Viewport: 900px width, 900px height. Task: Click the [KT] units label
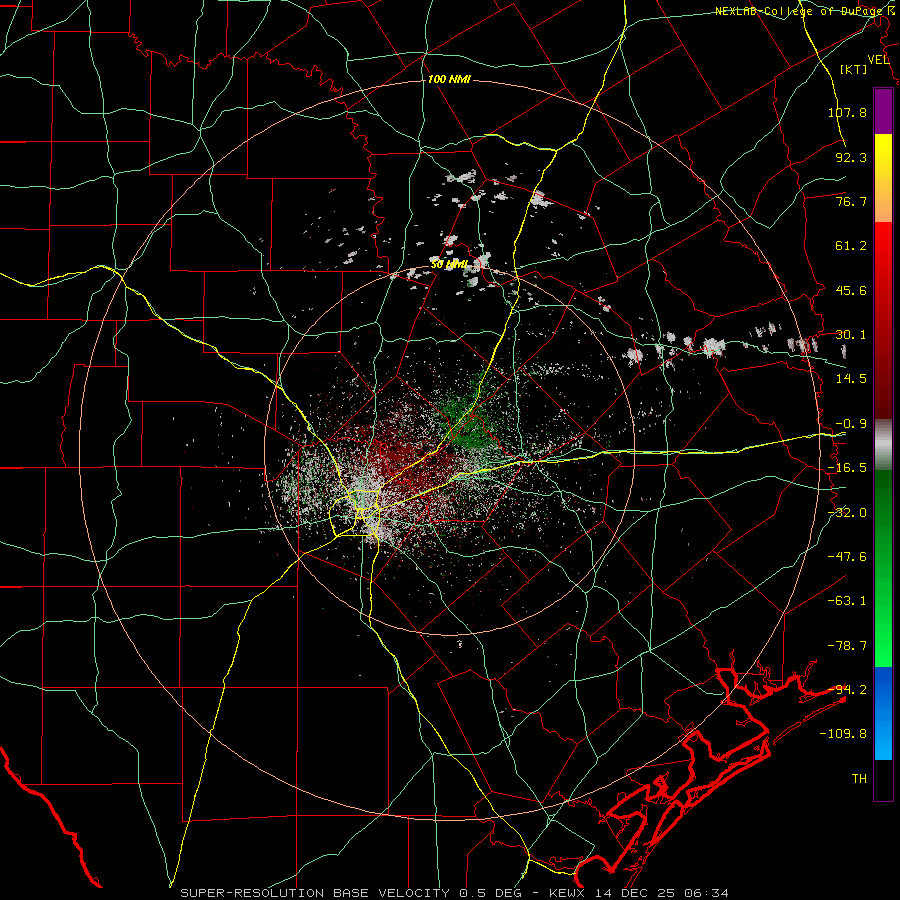point(854,69)
